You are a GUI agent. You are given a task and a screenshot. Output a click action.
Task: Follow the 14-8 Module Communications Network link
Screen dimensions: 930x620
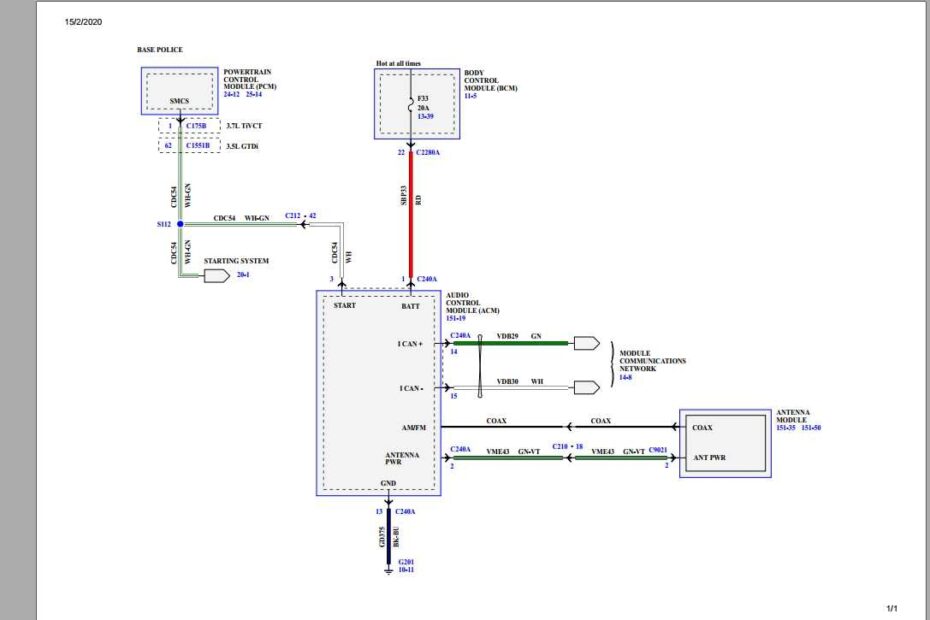click(625, 377)
